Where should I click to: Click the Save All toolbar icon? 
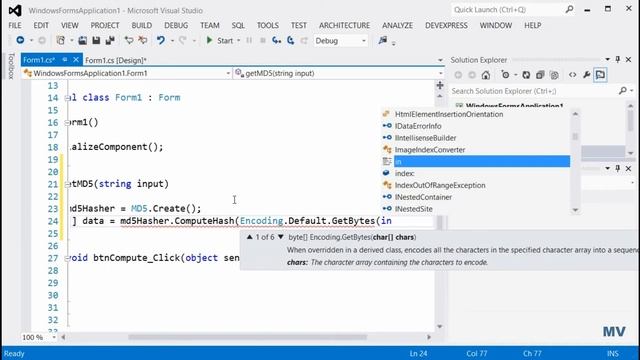tap(110, 40)
